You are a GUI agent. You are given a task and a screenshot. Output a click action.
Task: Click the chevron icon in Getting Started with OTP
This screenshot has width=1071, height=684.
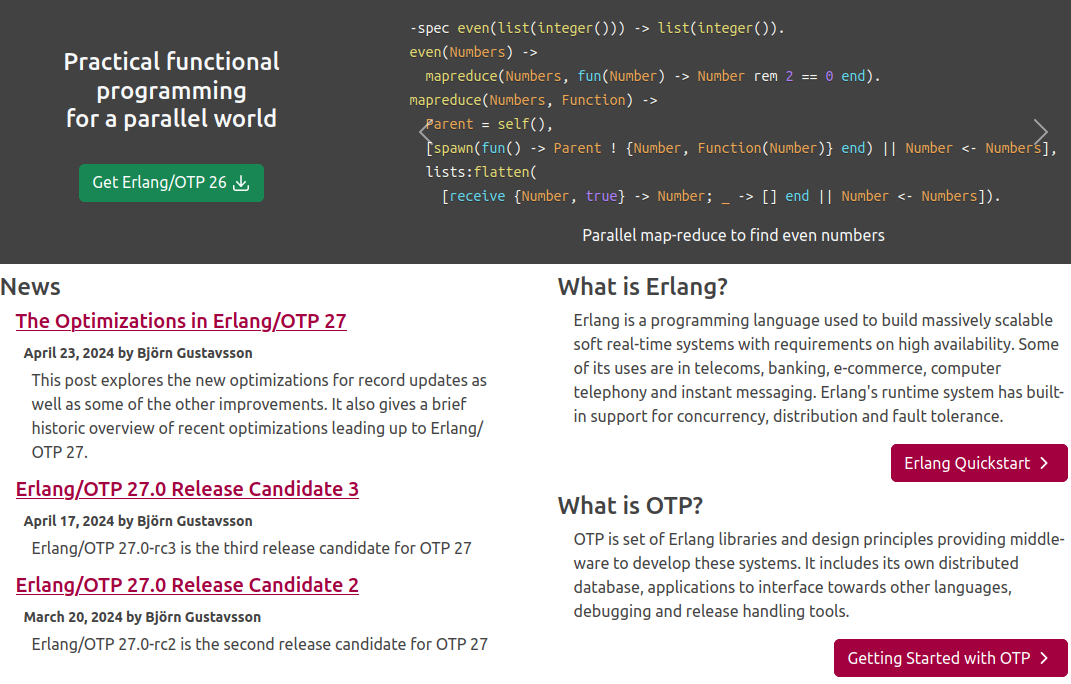[x=1044, y=658]
